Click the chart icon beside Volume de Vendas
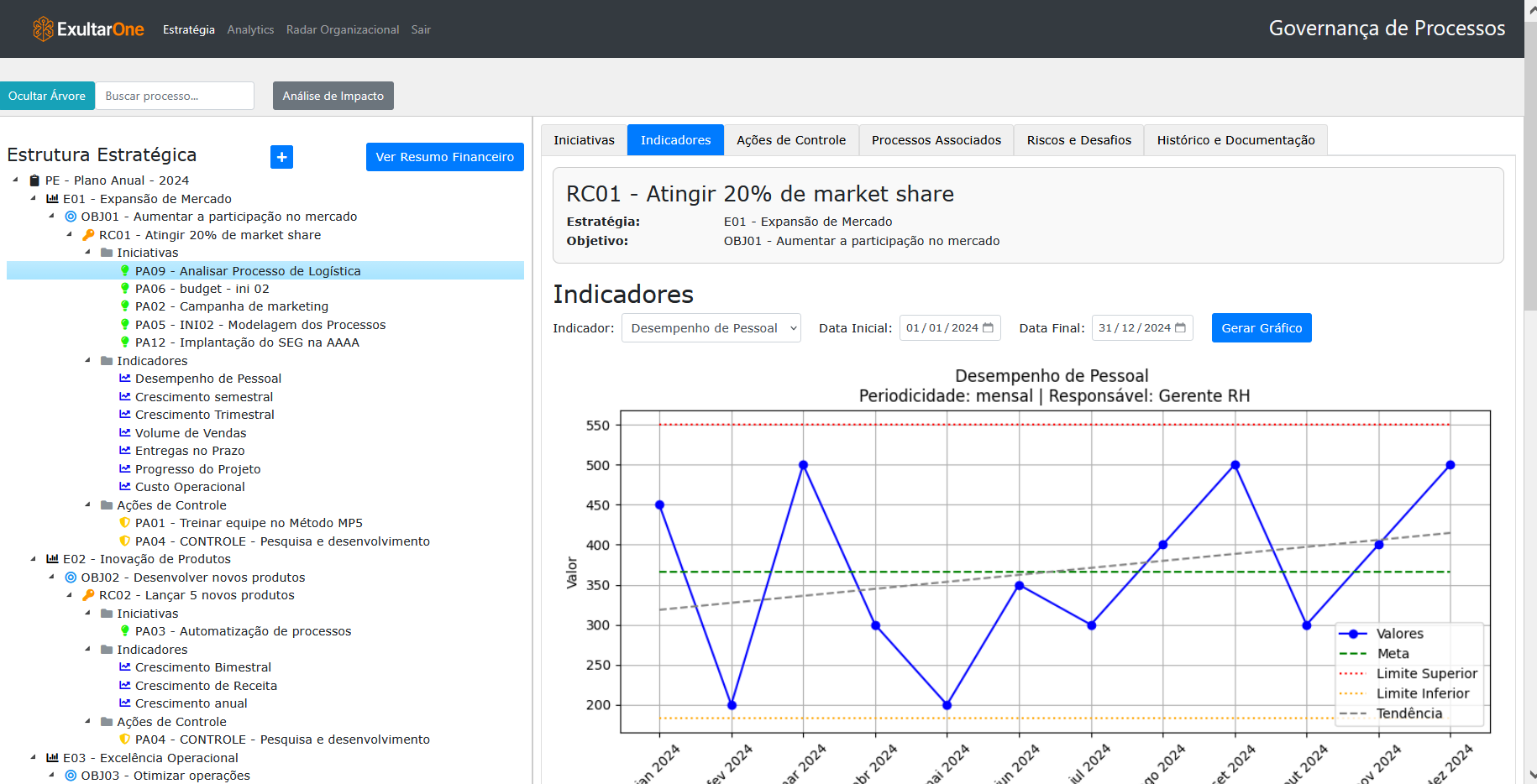The width and height of the screenshot is (1537, 784). click(x=125, y=433)
